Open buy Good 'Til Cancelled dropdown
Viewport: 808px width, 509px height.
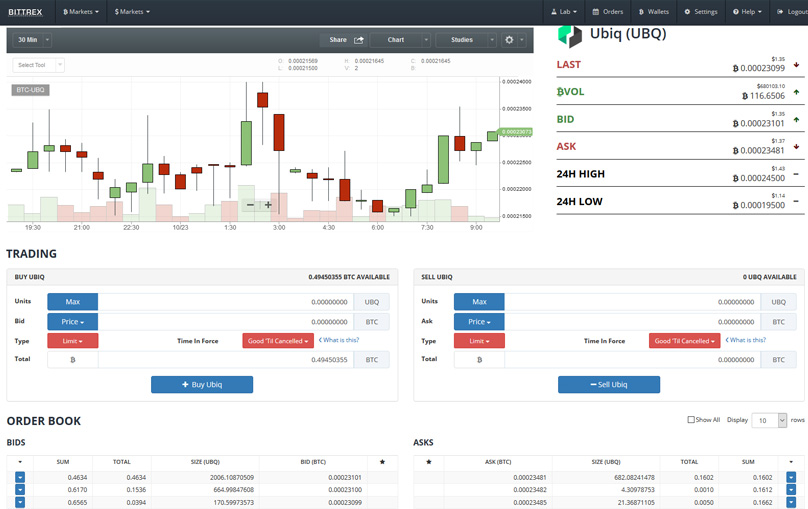click(x=278, y=341)
